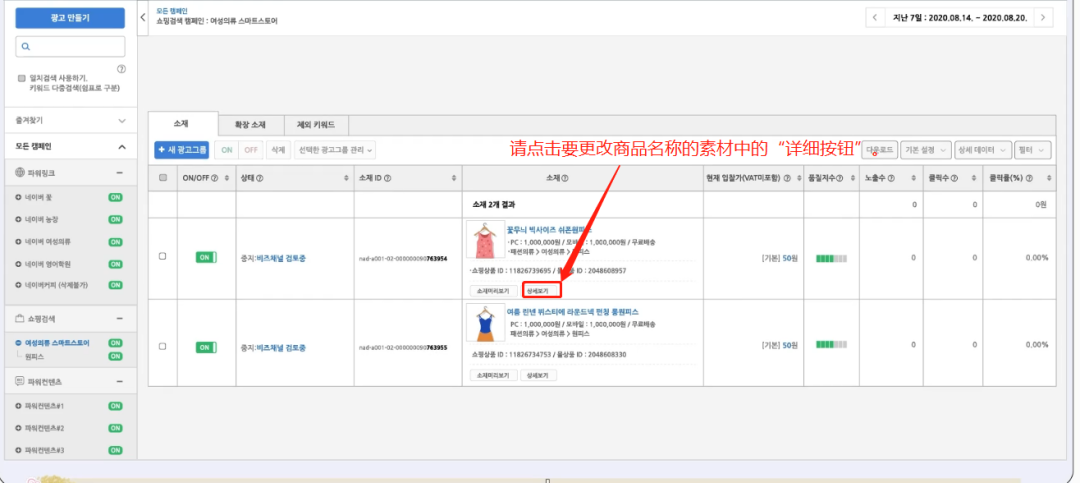Open 파워컨텐츠#2 campaign
1080x483 pixels.
pyautogui.click(x=44, y=428)
